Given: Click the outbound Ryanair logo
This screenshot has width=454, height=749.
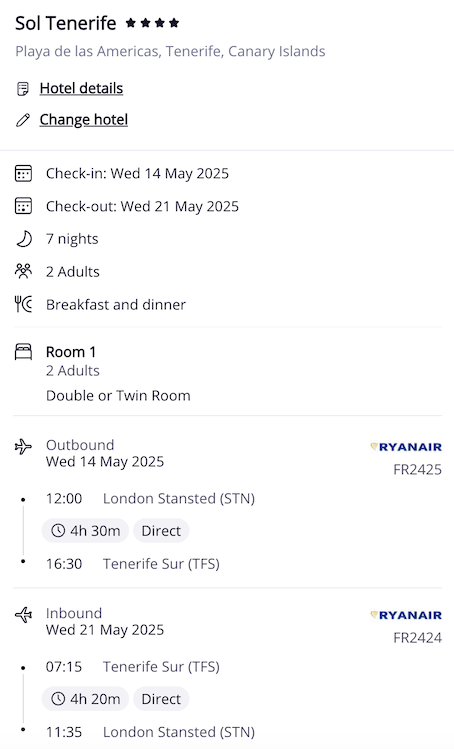Looking at the screenshot, I should pos(406,447).
